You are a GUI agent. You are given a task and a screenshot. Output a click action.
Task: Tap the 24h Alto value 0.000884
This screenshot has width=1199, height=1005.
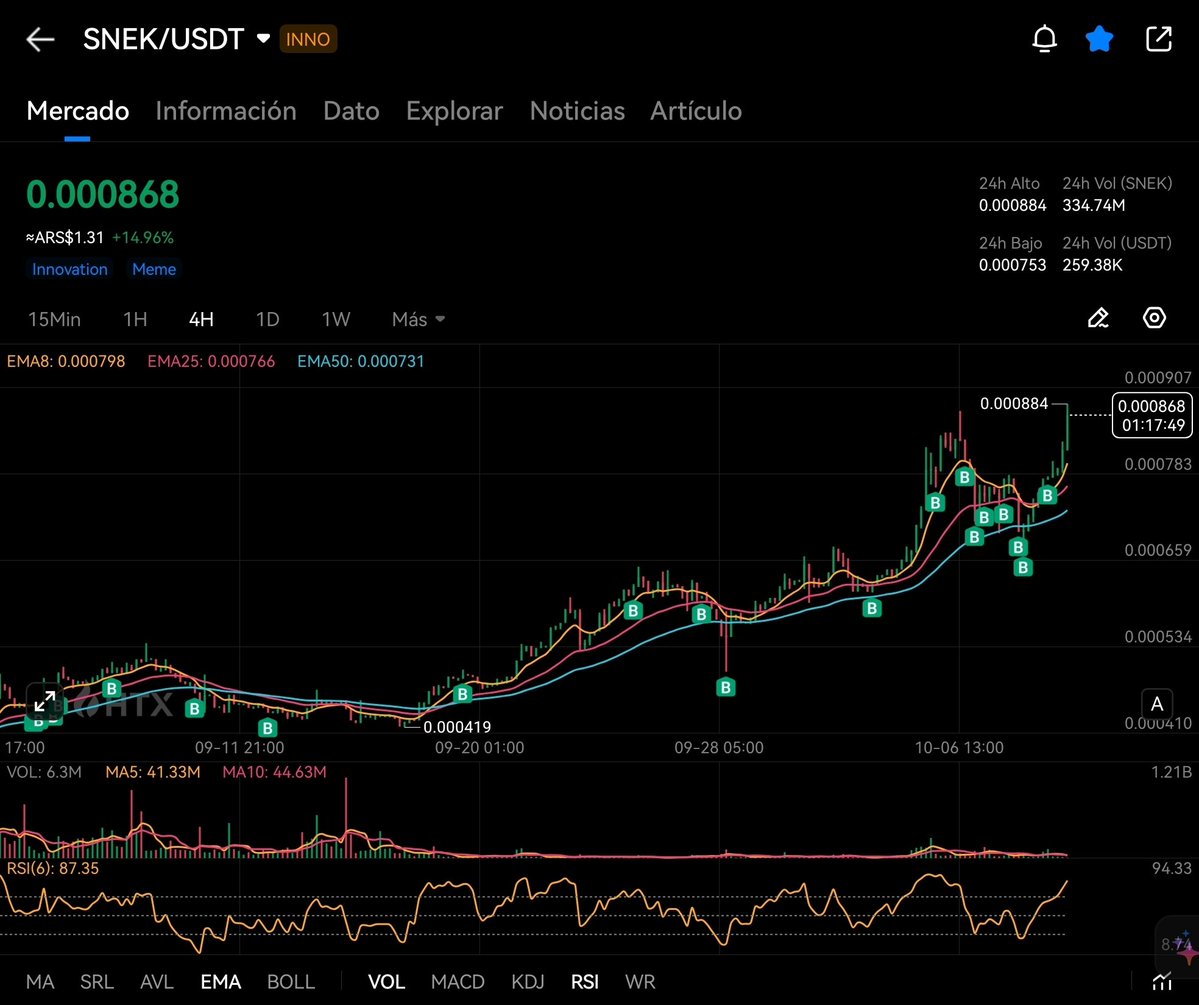(x=1012, y=205)
